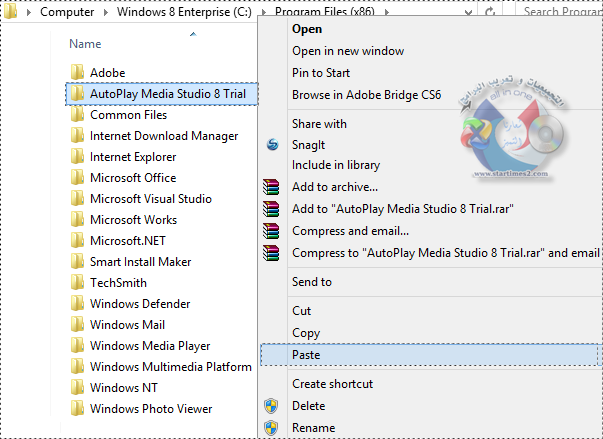Select the "TechSmith" folder name

click(118, 283)
